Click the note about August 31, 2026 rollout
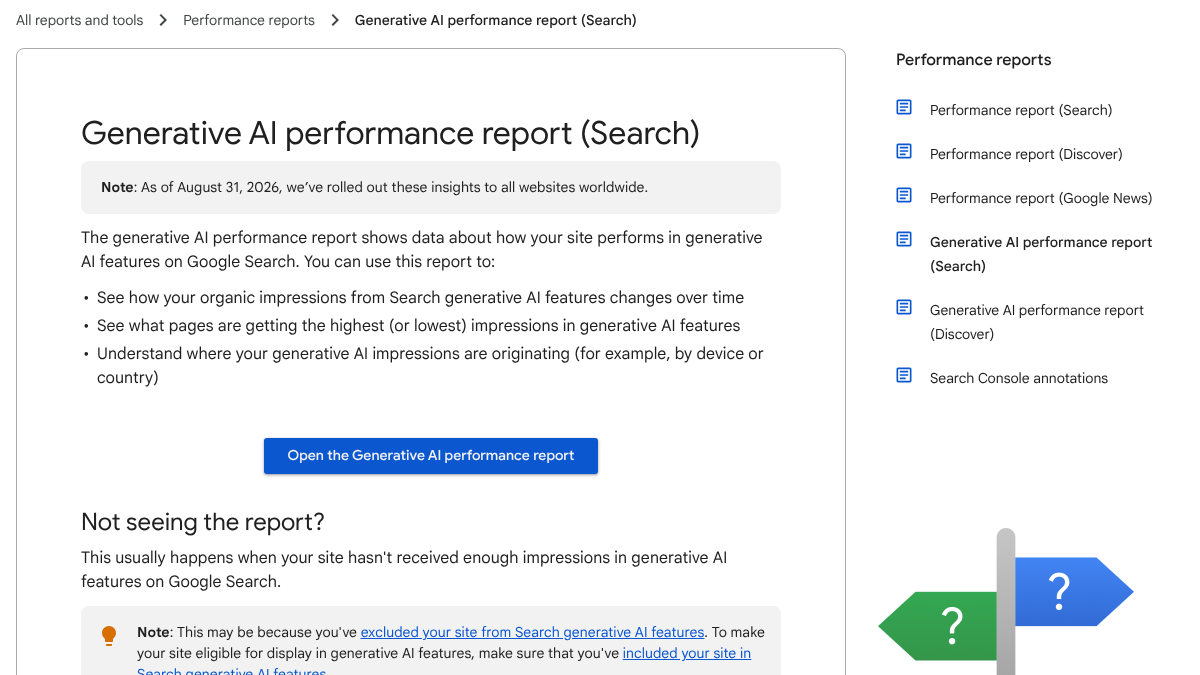The width and height of the screenshot is (1200, 675). pyautogui.click(x=431, y=187)
